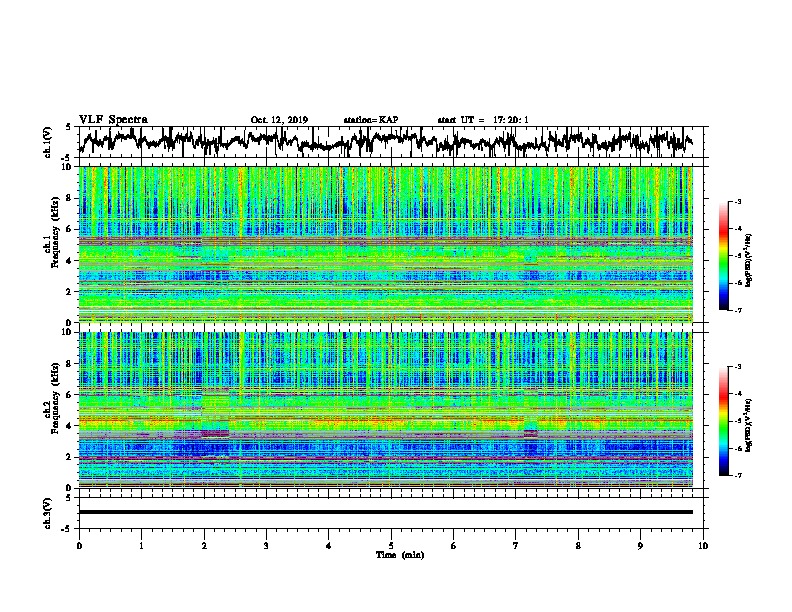Click the ch.2 spectrogram color scale bar
The image size is (792, 612).
click(x=724, y=421)
